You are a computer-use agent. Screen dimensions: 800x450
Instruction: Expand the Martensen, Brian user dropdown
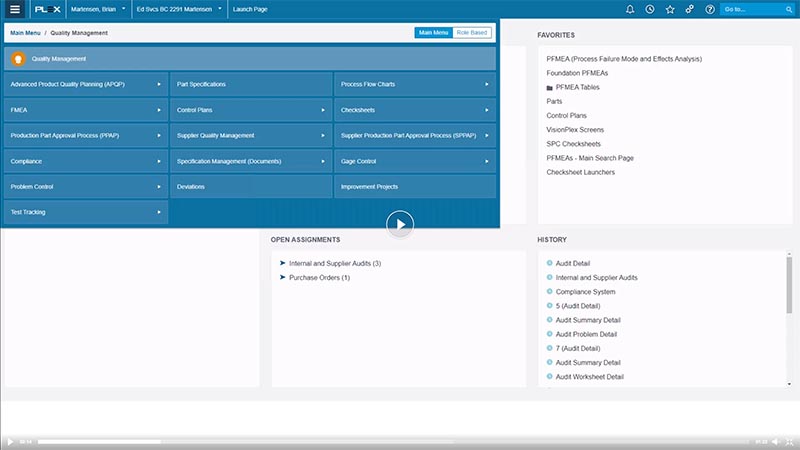click(x=98, y=9)
